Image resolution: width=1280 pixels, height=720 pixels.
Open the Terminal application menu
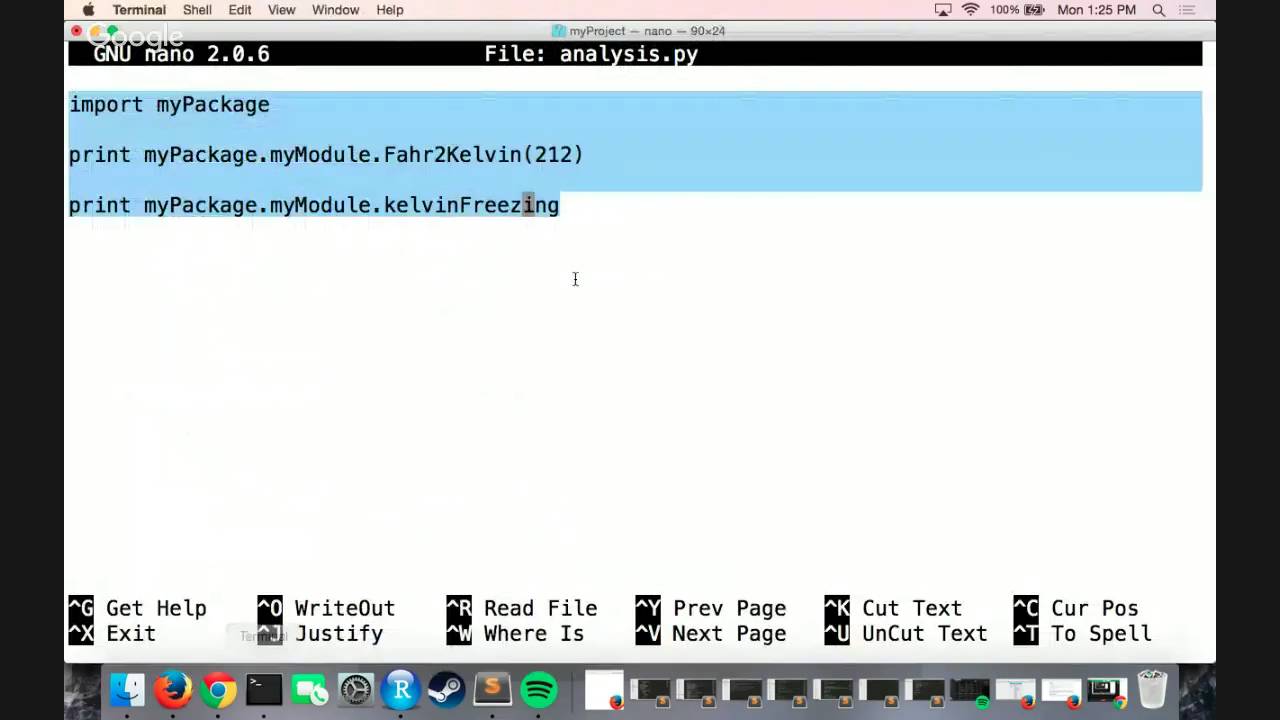pyautogui.click(x=139, y=10)
